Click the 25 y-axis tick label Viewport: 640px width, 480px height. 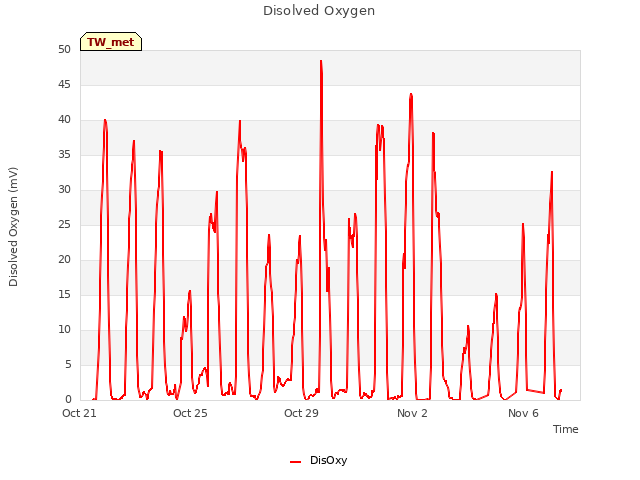[64, 225]
